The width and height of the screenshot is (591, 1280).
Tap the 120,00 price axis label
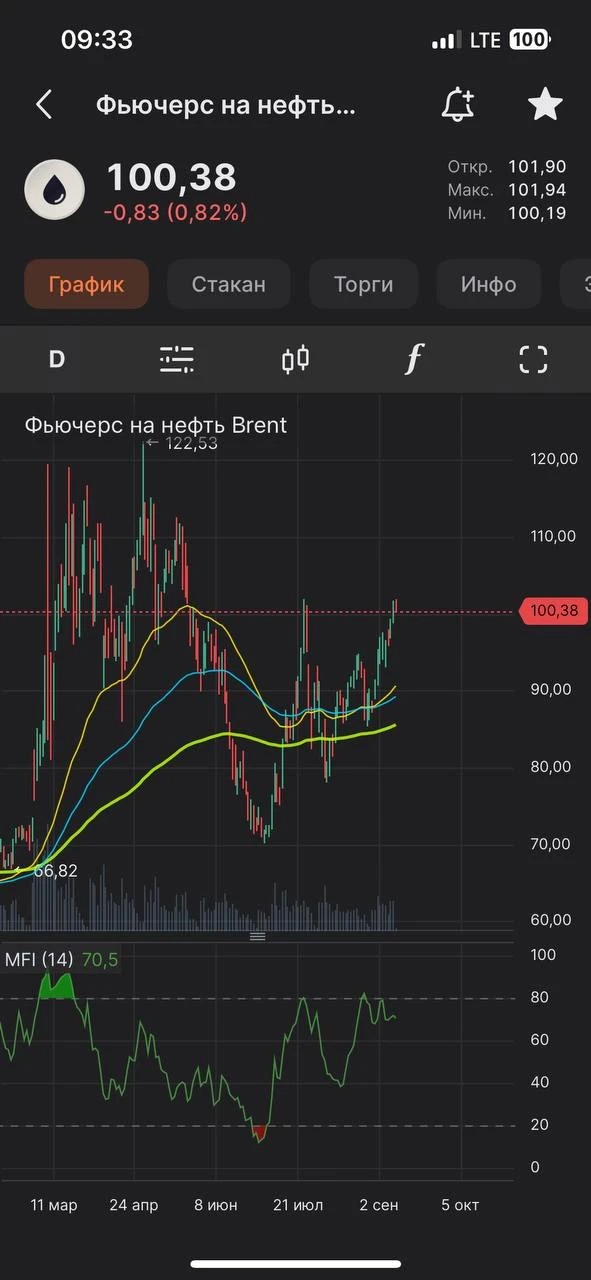pos(553,459)
